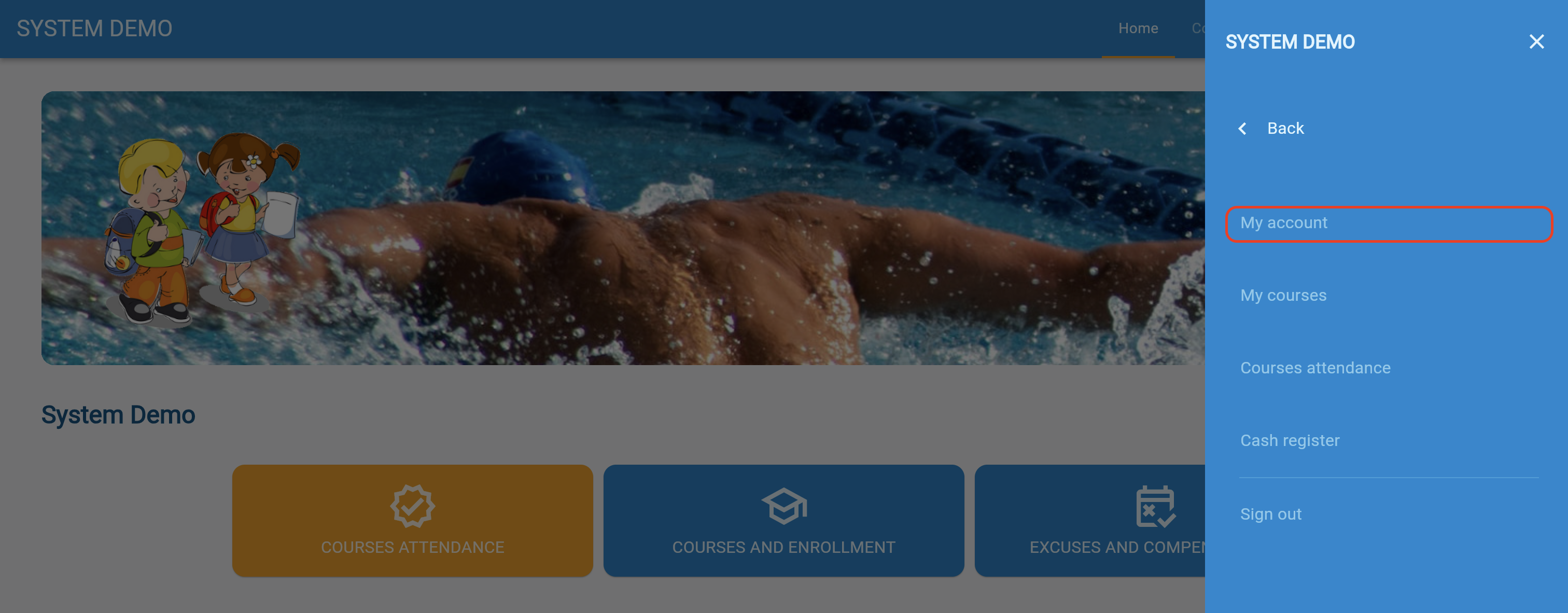Screen dimensions: 1568x613
Task: Open Cash register menu item
Action: pyautogui.click(x=1290, y=440)
